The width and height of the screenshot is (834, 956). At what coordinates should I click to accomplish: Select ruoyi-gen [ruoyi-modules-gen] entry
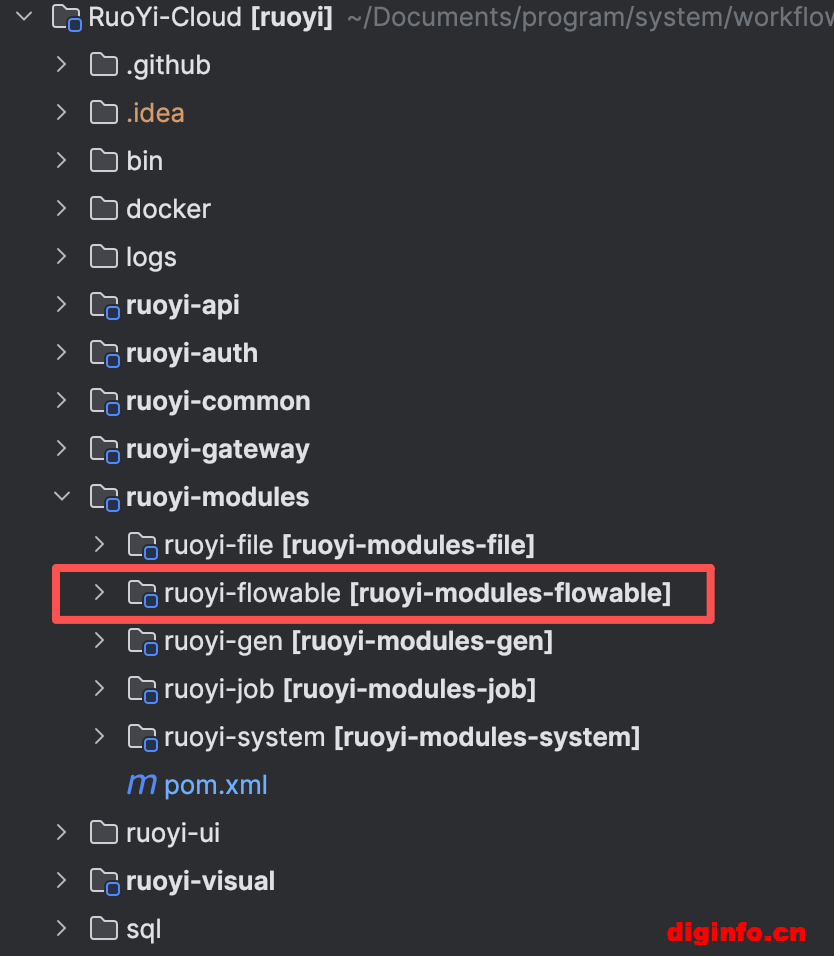358,641
